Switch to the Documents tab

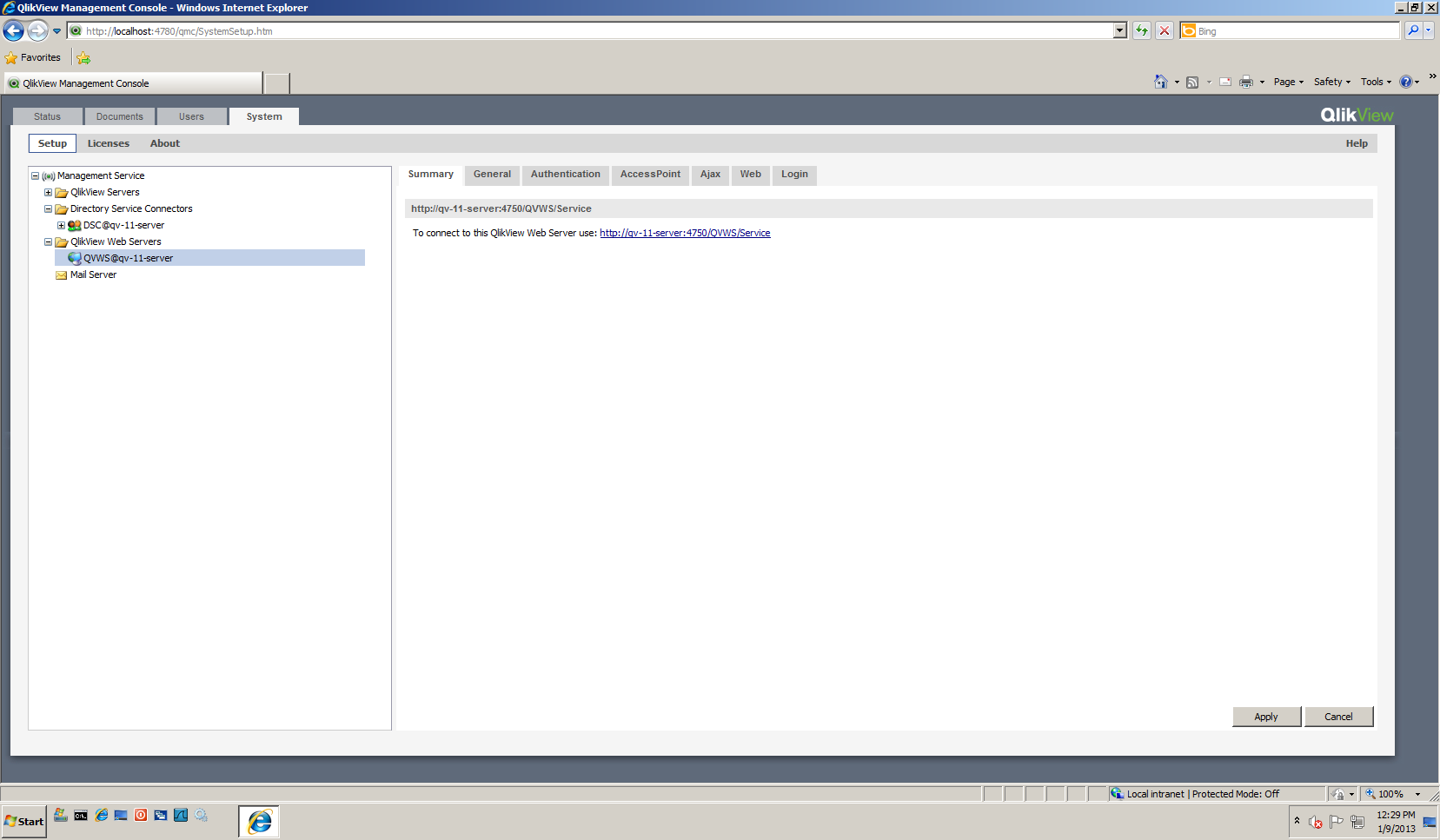coord(120,116)
